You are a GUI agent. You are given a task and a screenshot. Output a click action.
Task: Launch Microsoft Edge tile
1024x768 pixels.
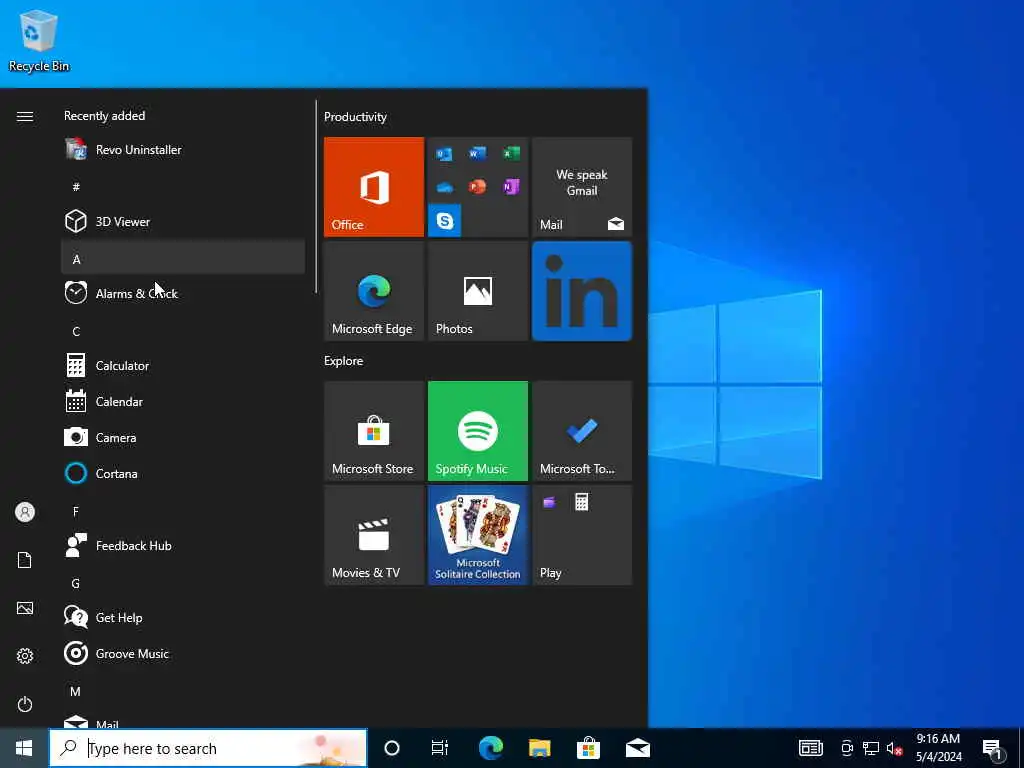click(374, 291)
